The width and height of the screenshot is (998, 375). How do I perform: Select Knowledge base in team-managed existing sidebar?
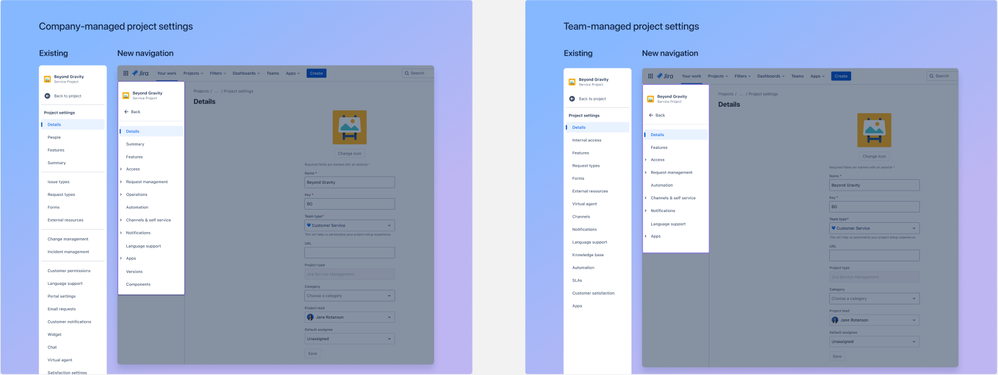pos(587,255)
